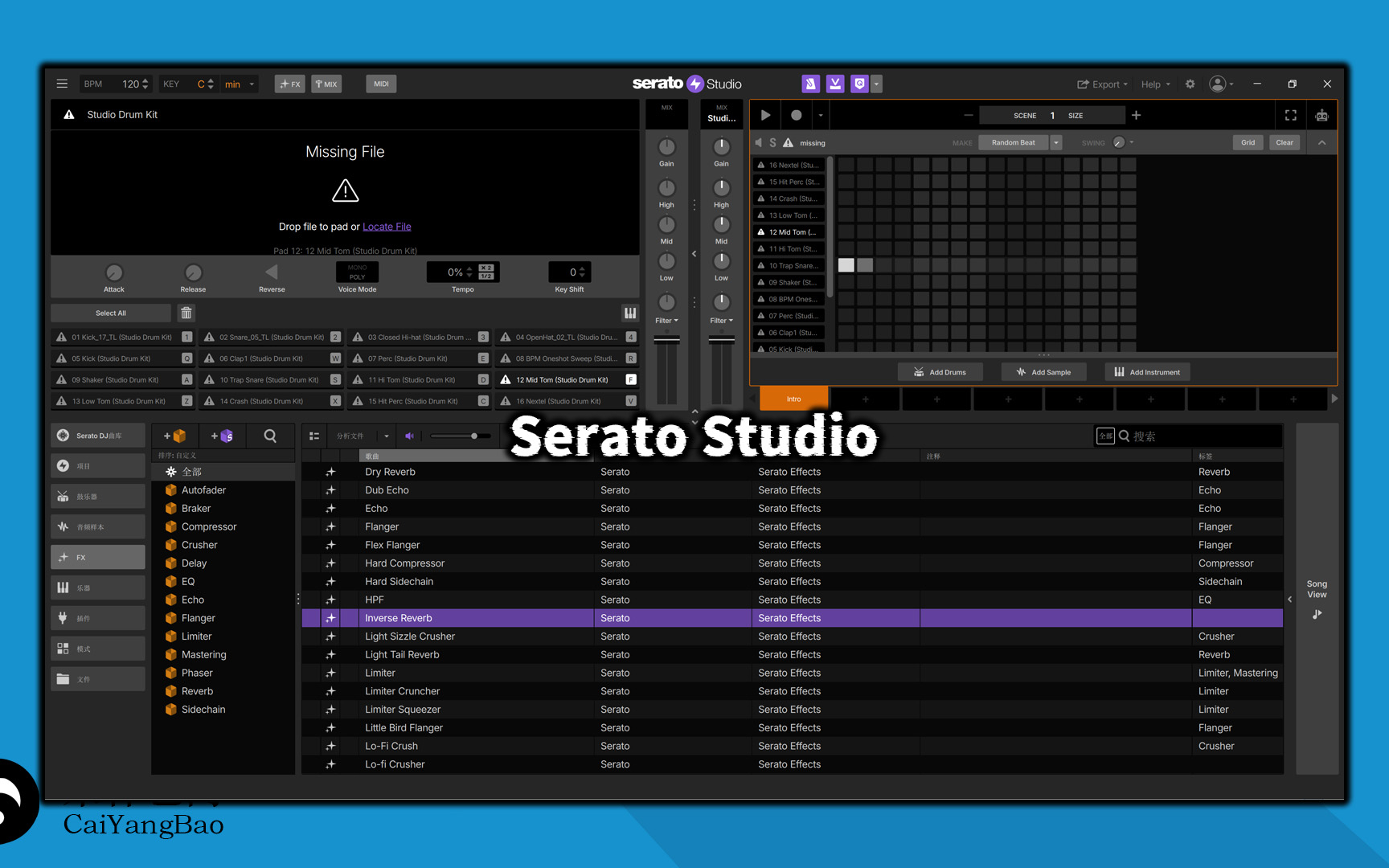This screenshot has width=1389, height=868.
Task: Click the Add Drums button
Action: tap(940, 372)
